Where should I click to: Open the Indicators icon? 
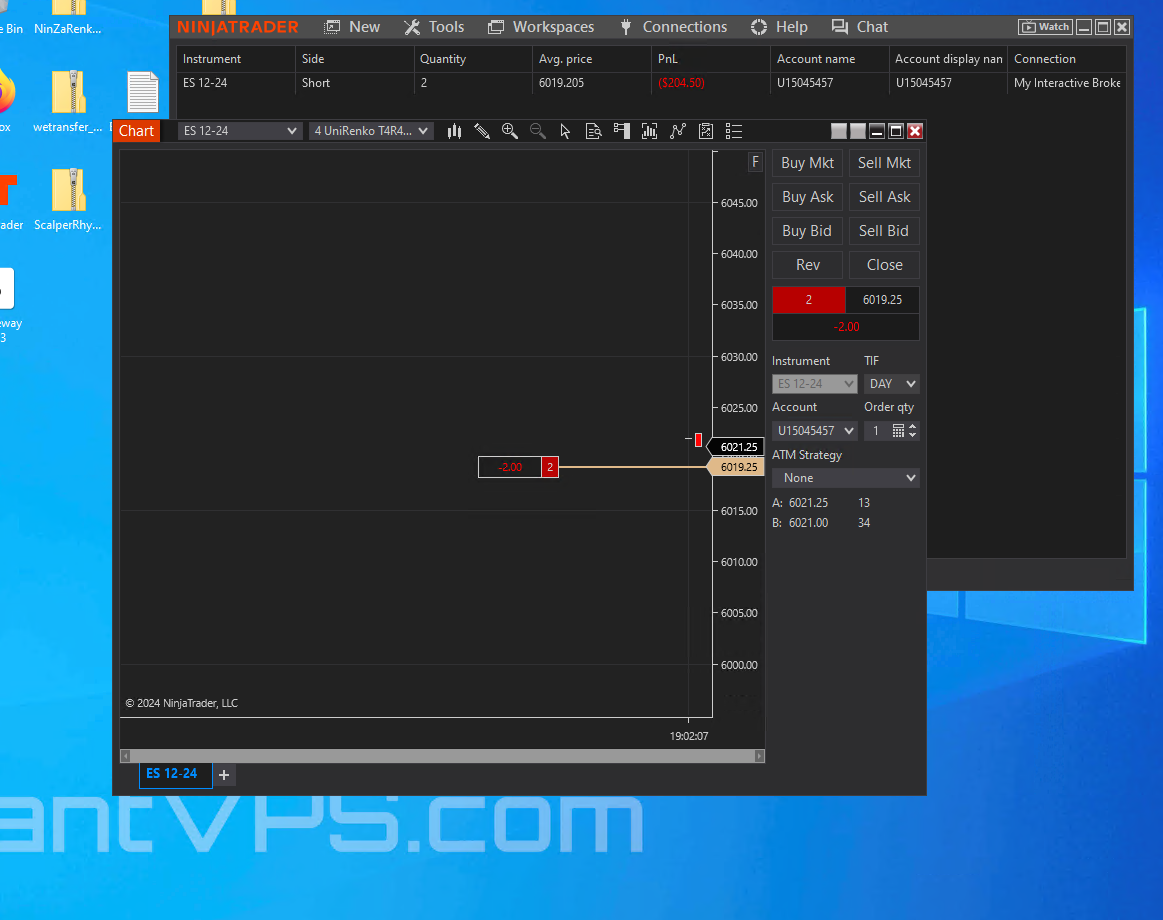[677, 131]
